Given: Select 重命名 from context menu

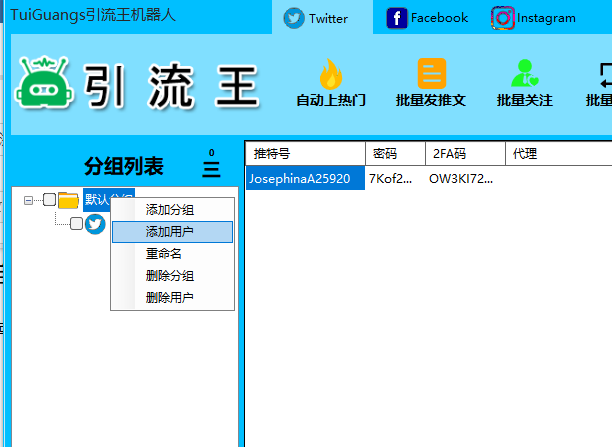Looking at the screenshot, I should click(x=164, y=254).
